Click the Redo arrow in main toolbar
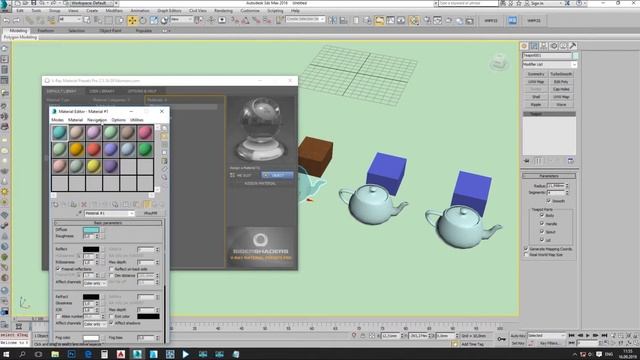 coord(17,20)
